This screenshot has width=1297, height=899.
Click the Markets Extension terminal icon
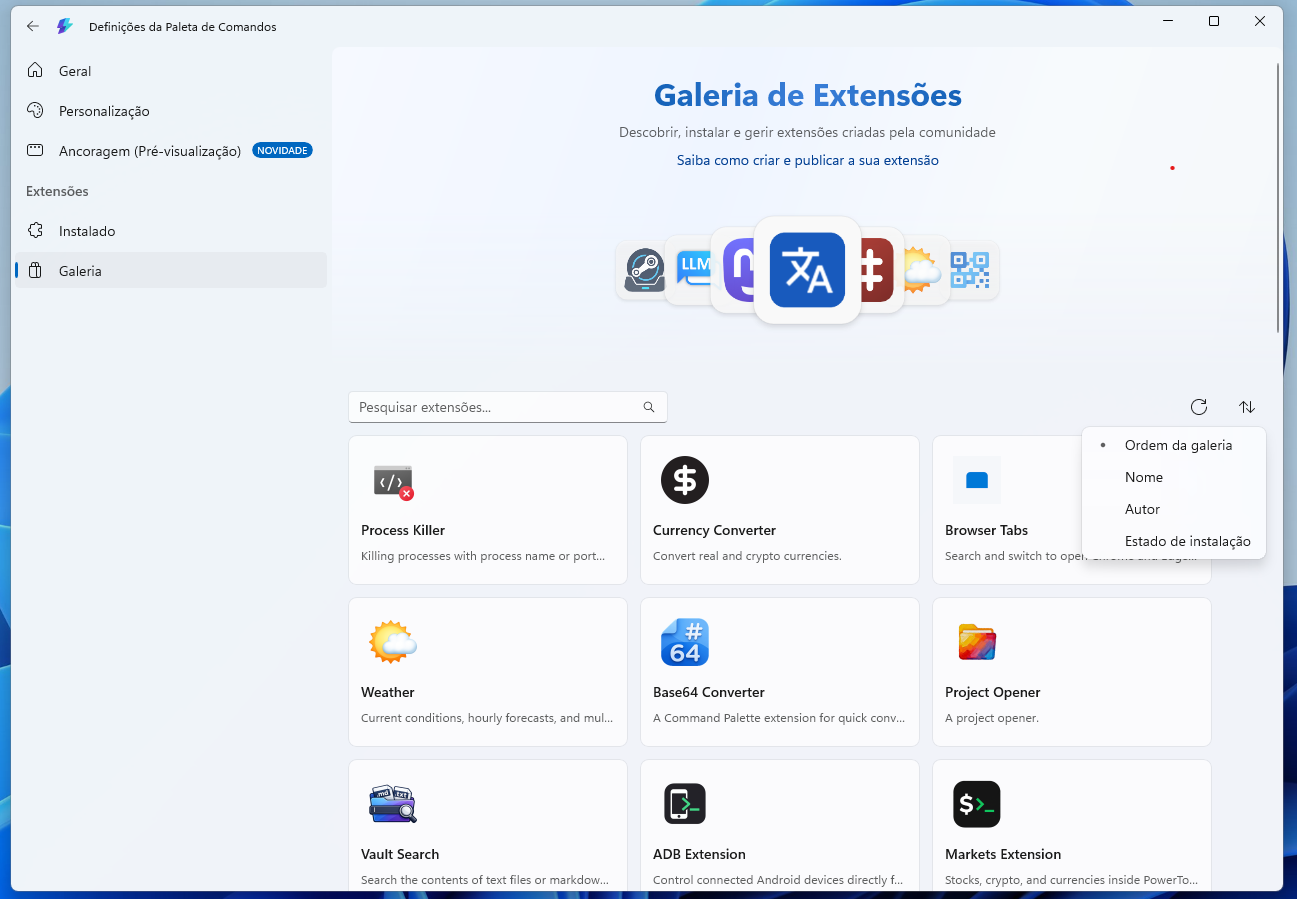[977, 804]
